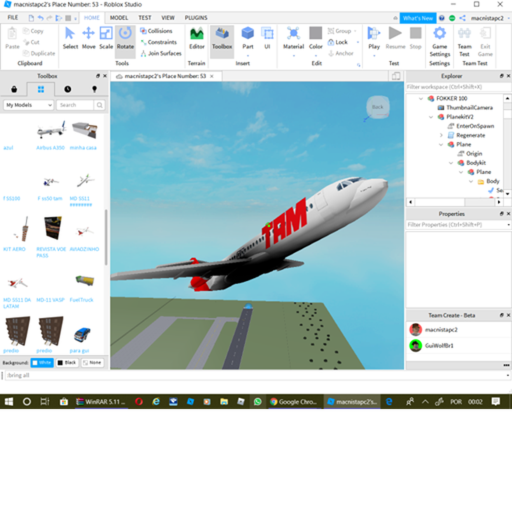Toggle Collisions on or off

156,31
